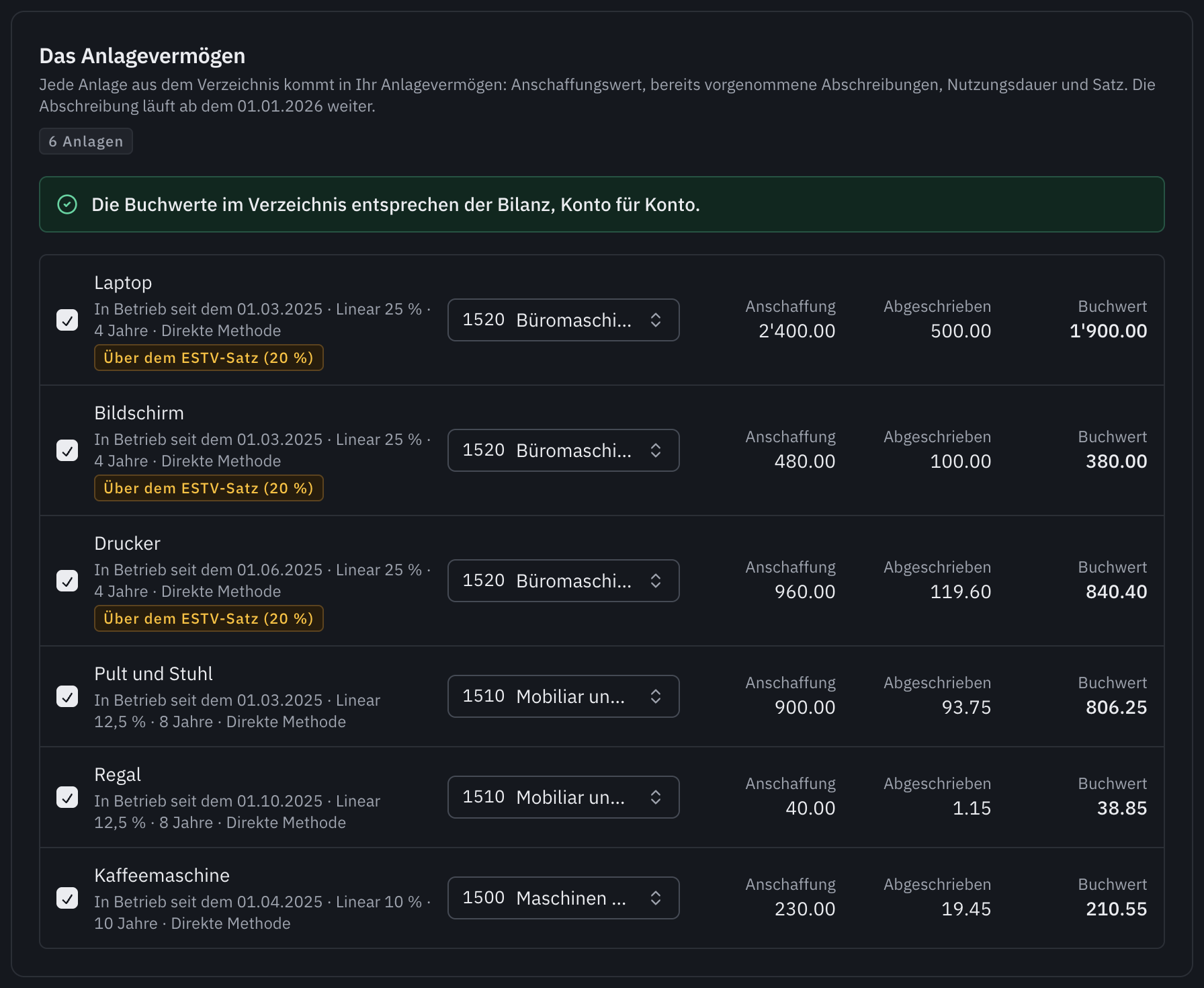
Task: Click the Abgeschrieben value 19.45
Action: [x=966, y=909]
